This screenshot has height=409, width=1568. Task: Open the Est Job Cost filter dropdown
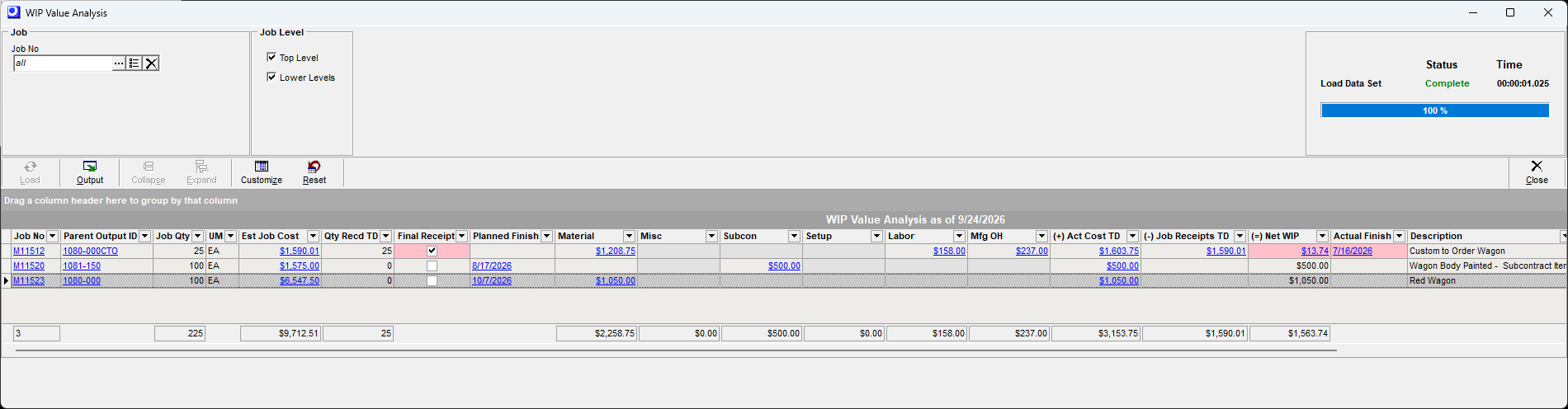pyautogui.click(x=313, y=237)
